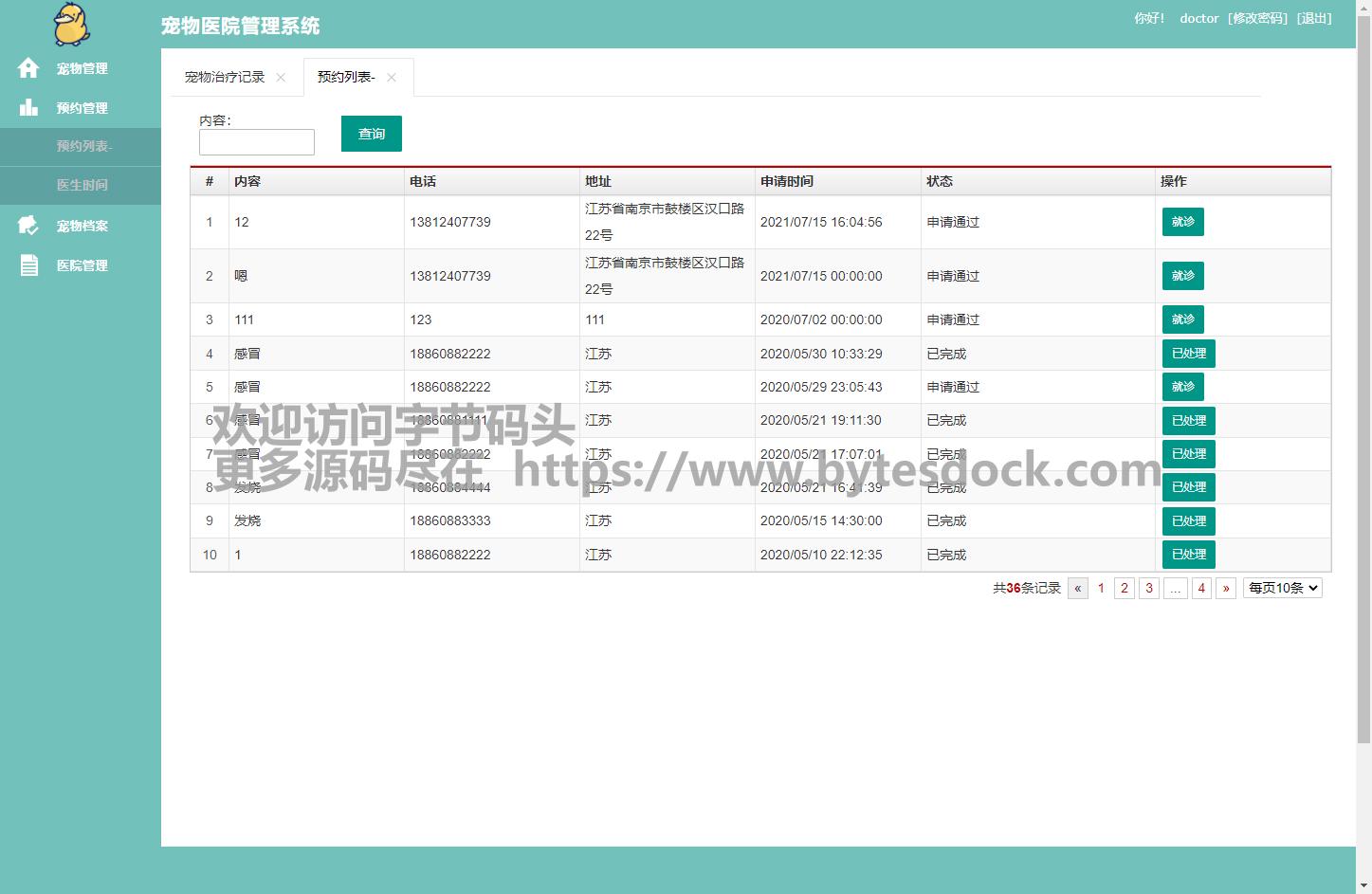Switch to the 宠物治疗记录 tab
Image resolution: width=1372 pixels, height=894 pixels.
(225, 78)
